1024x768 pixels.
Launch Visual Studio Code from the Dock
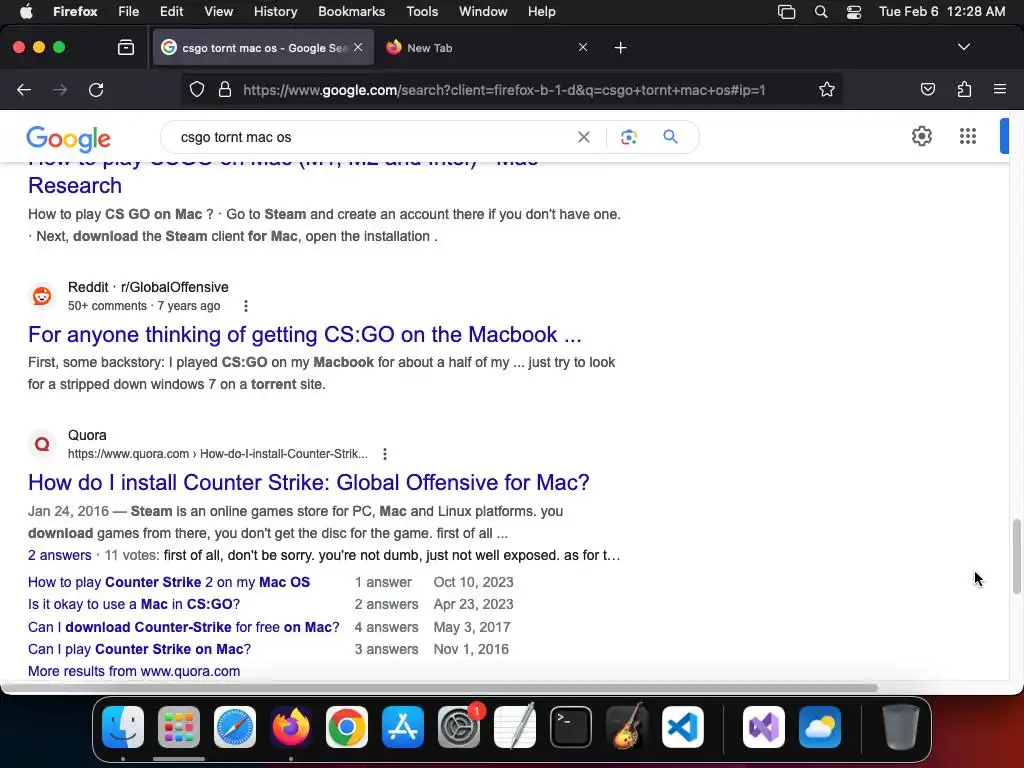coord(682,727)
